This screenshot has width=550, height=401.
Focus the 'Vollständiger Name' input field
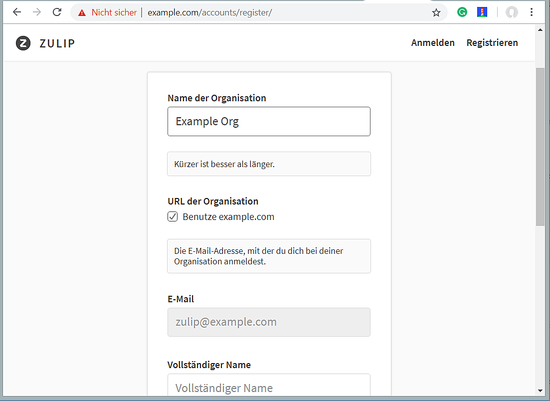point(269,386)
